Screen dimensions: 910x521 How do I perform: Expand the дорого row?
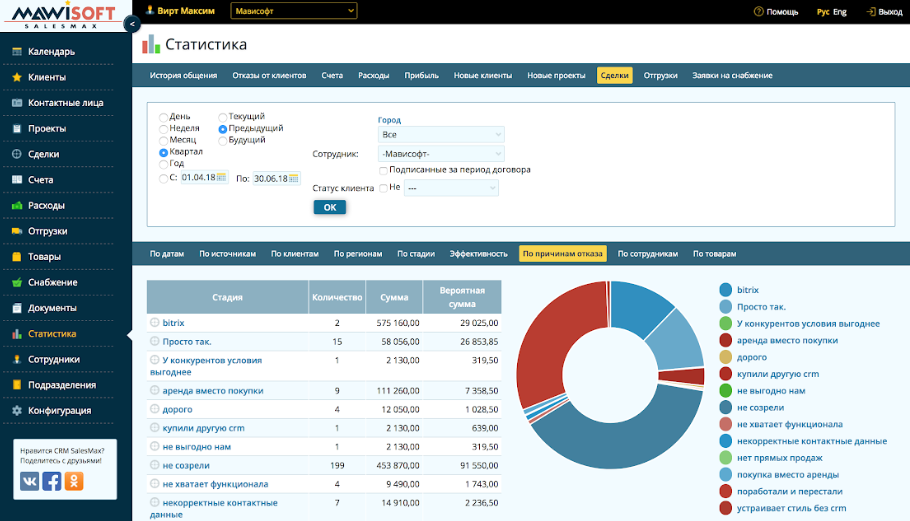(x=154, y=409)
